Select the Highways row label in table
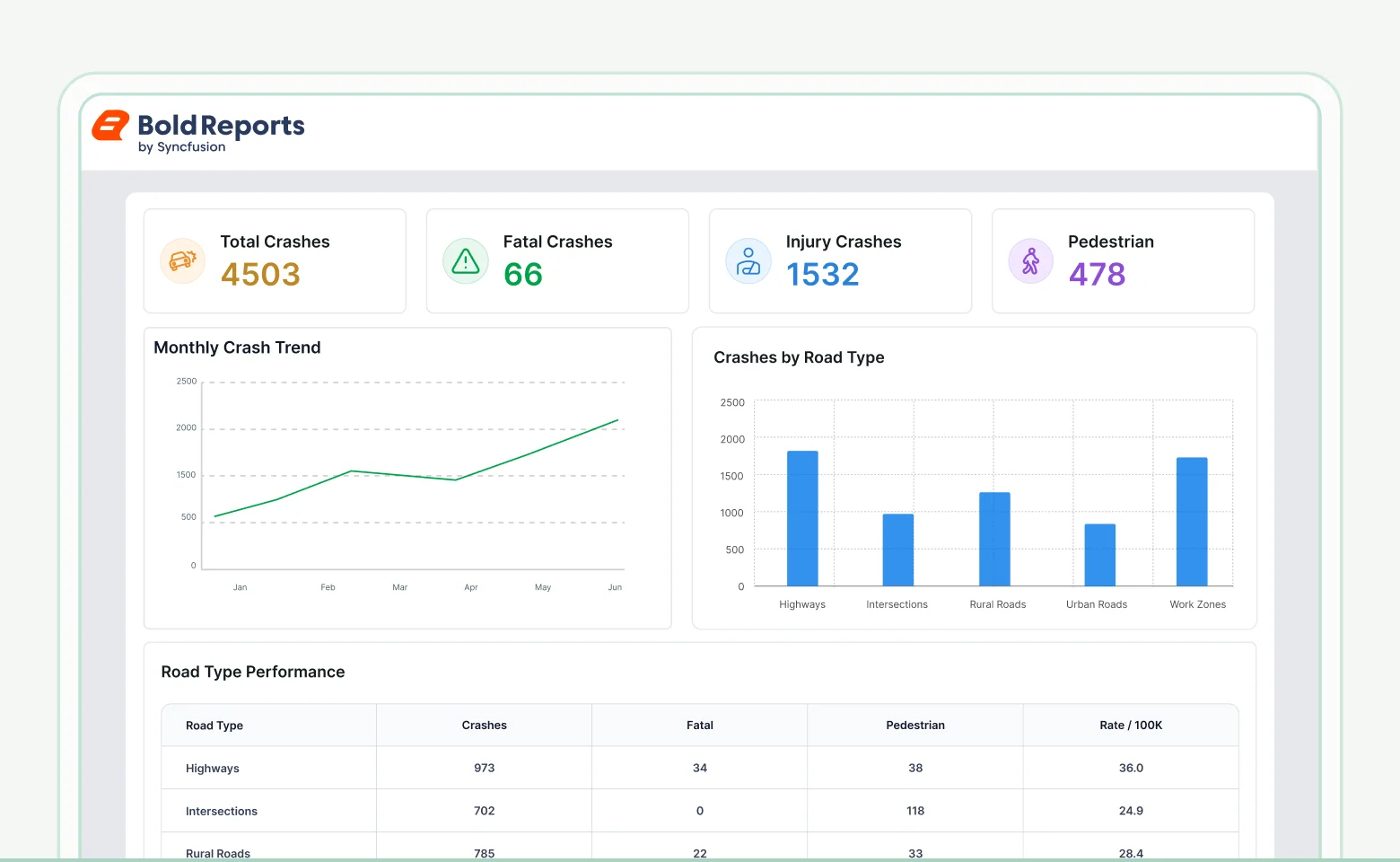 [213, 769]
